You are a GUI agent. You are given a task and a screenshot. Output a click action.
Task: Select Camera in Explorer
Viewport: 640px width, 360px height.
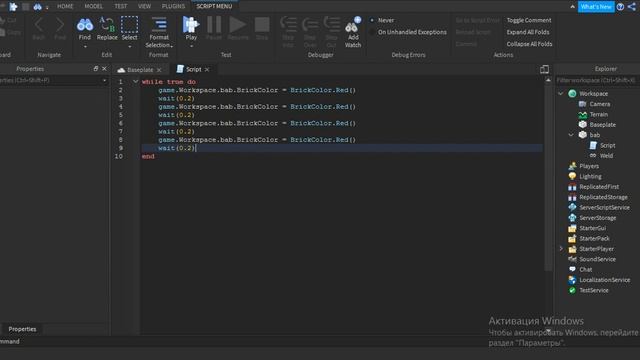[x=600, y=104]
